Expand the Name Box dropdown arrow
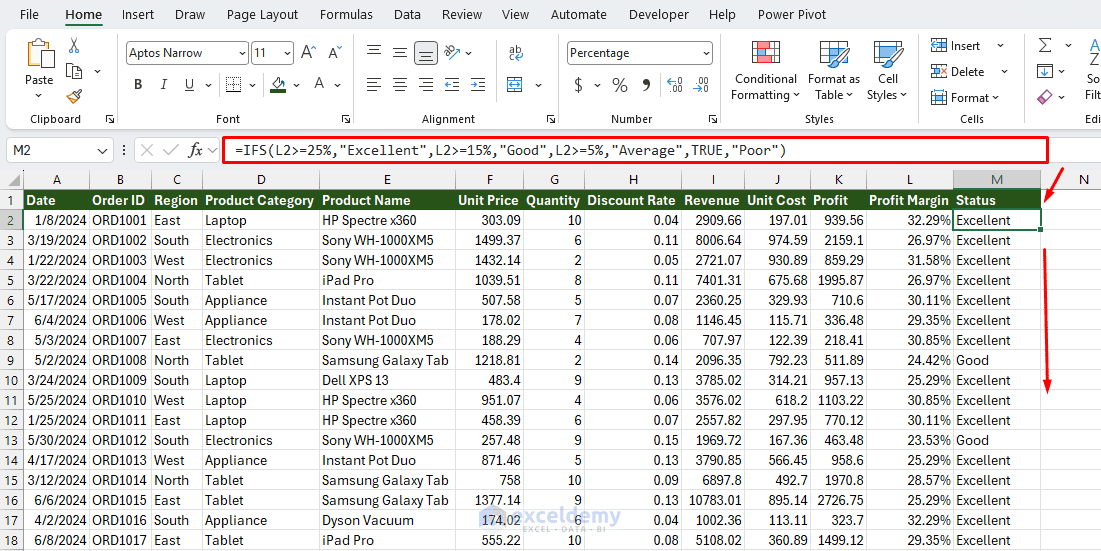1101x551 pixels. 103,150
